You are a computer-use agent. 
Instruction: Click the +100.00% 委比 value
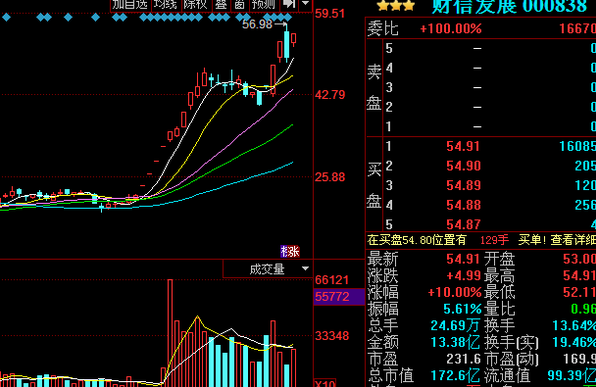click(x=451, y=29)
